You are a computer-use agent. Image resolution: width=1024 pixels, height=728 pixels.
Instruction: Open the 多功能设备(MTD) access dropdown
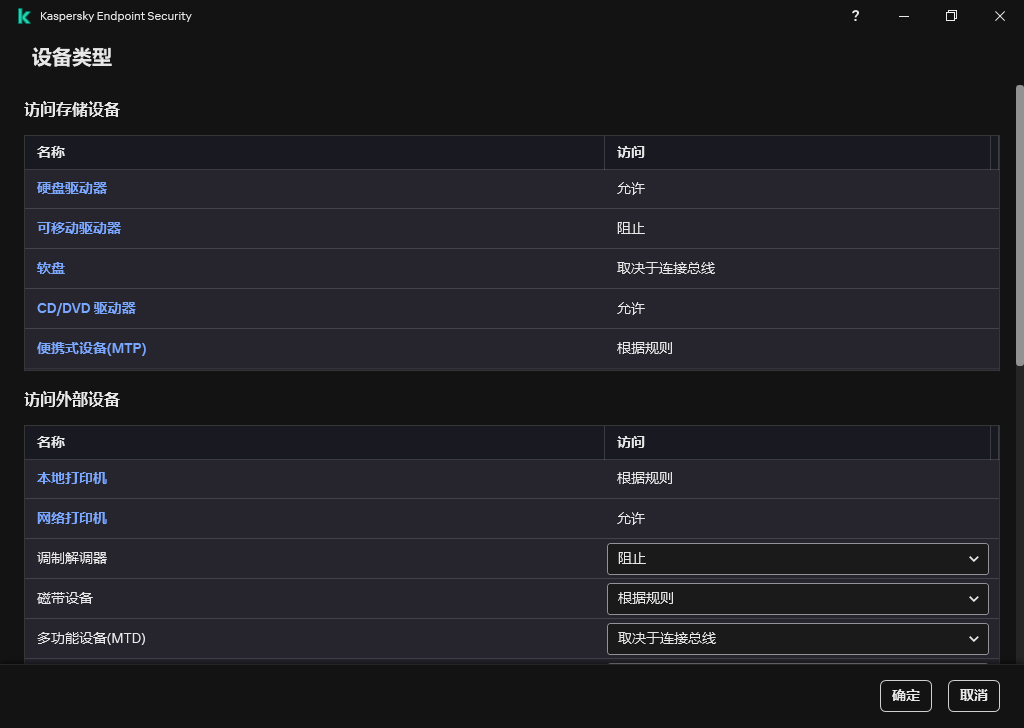tap(797, 639)
